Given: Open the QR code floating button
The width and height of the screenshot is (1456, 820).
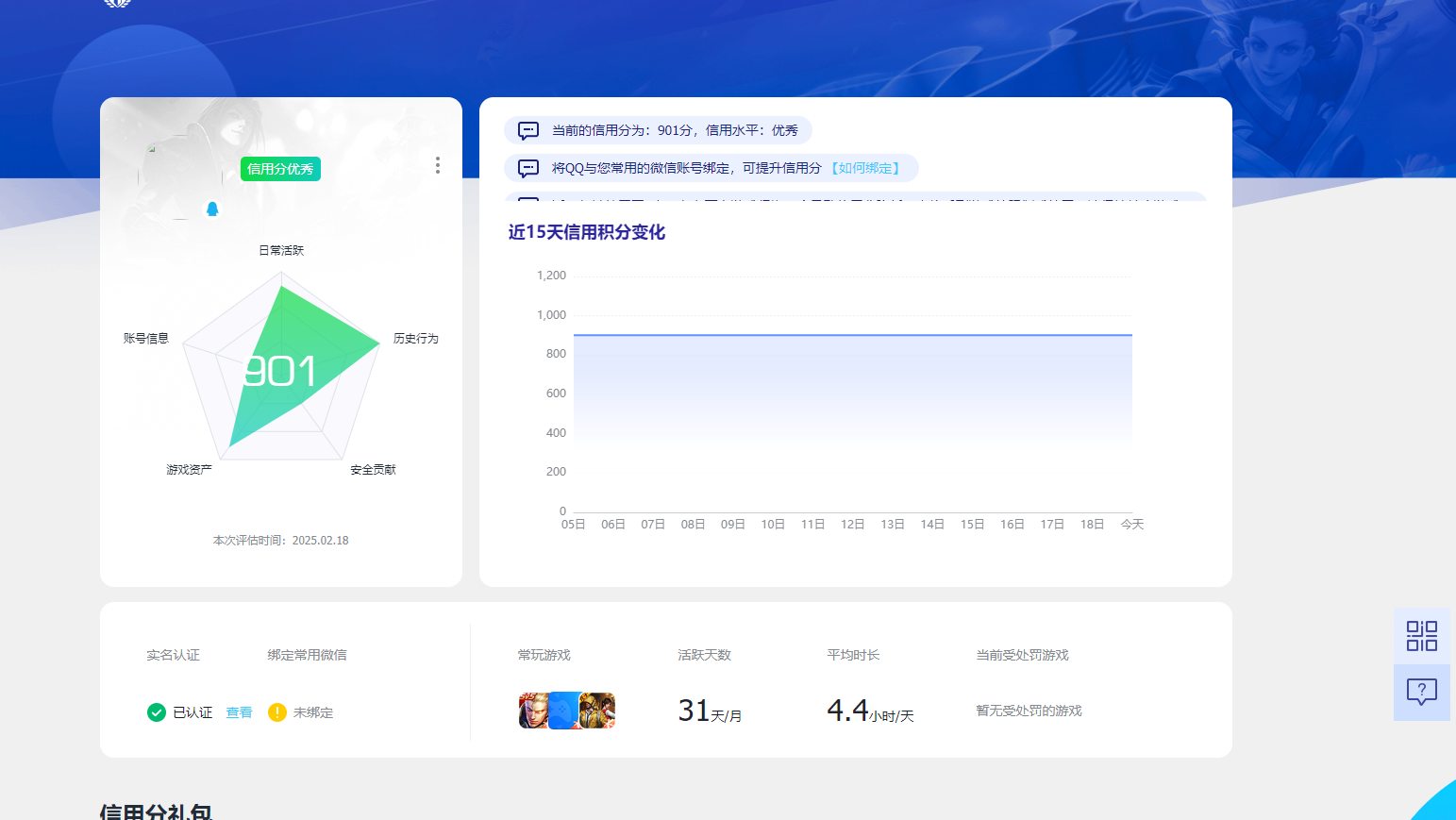Looking at the screenshot, I should point(1421,636).
